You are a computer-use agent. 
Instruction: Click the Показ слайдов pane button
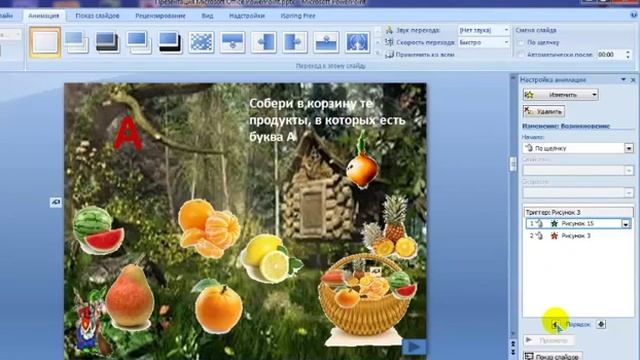click(553, 356)
